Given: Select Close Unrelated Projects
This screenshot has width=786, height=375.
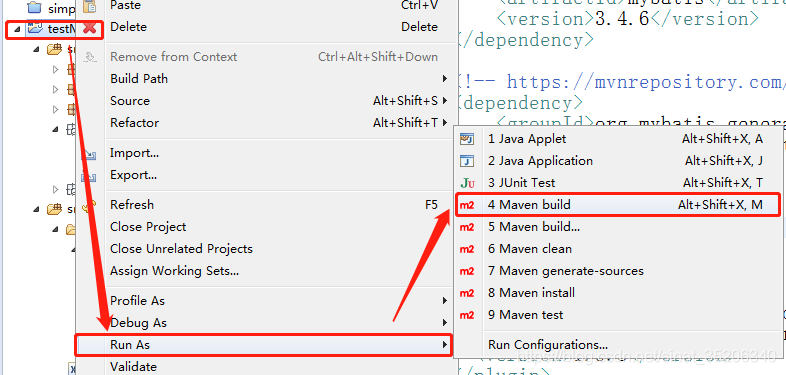Looking at the screenshot, I should pos(181,249).
